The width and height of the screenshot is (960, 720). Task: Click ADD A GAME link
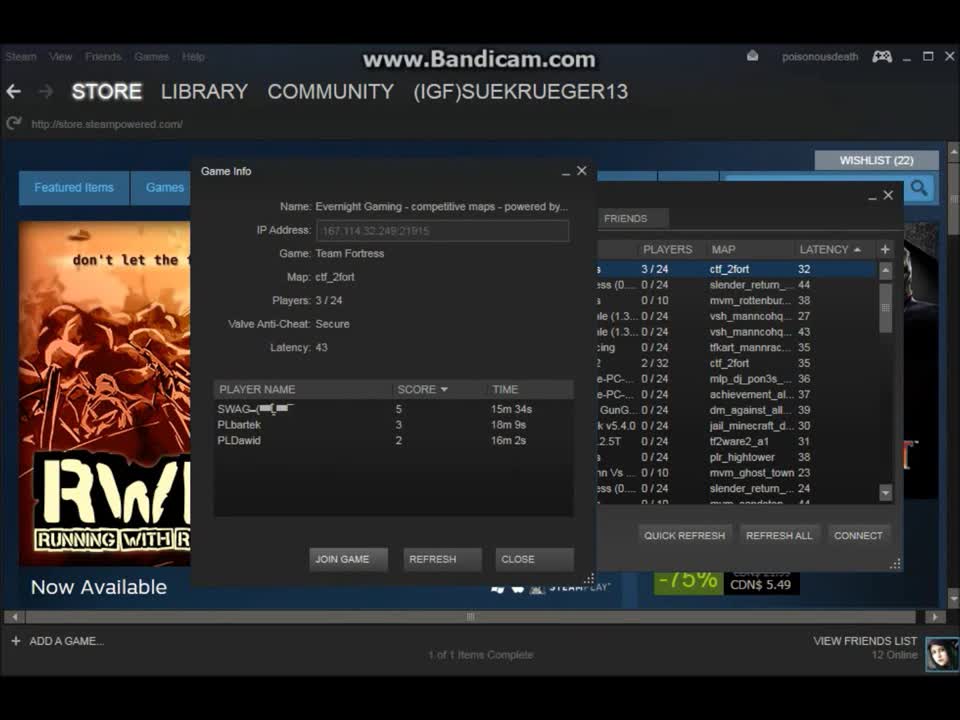pos(67,641)
